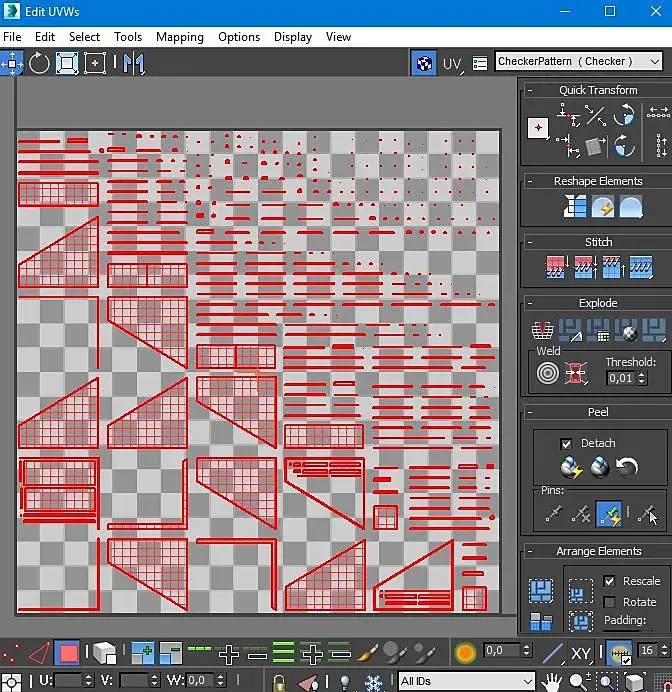672x692 pixels.
Task: Open the Tools menu
Action: [128, 37]
